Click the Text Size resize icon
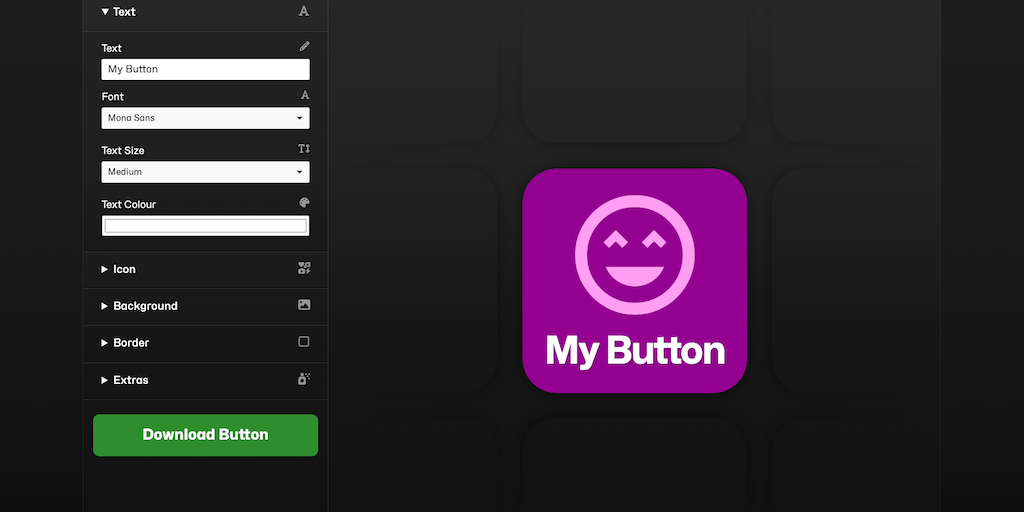 304,149
